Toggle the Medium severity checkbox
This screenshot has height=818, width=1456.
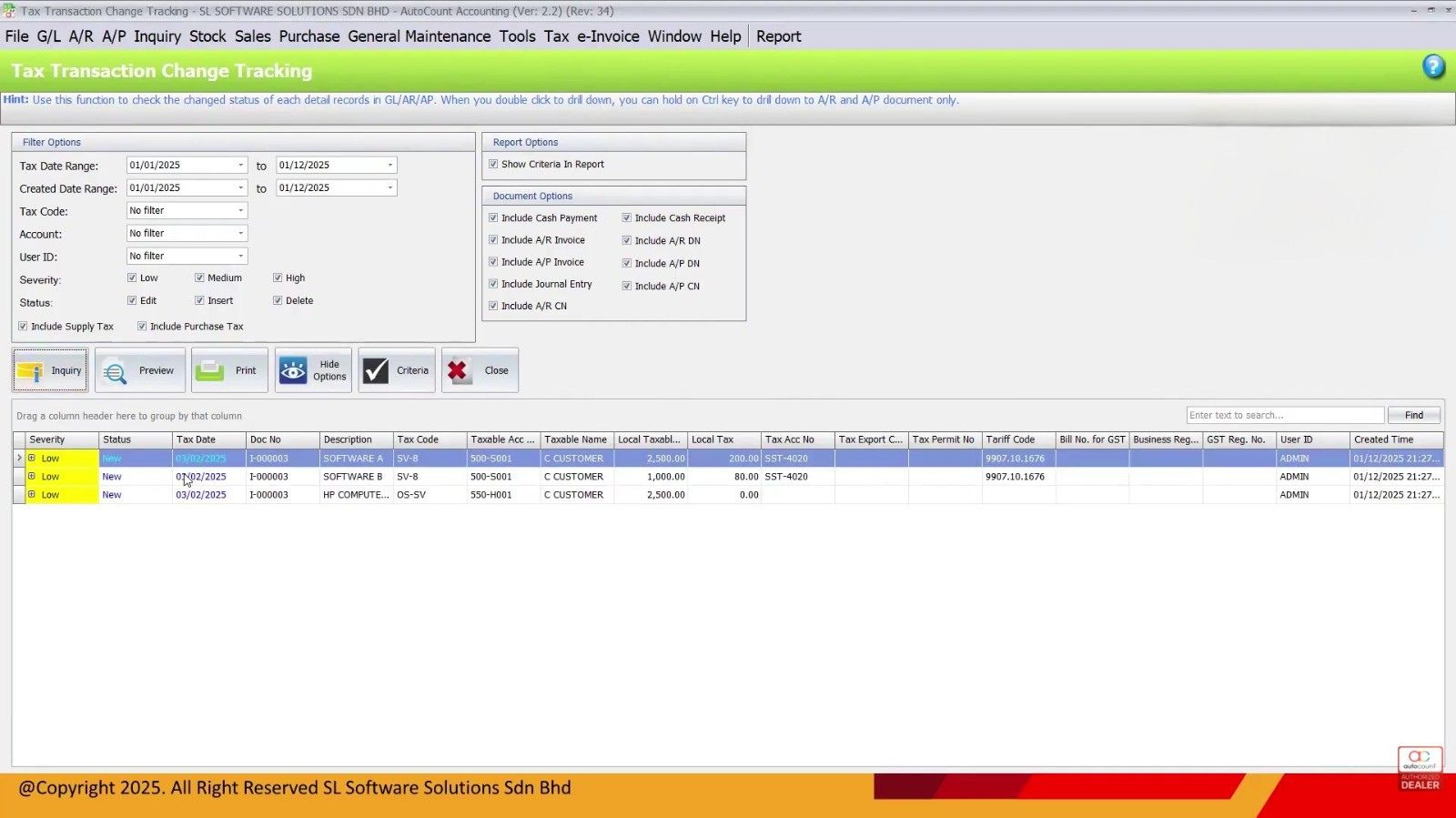click(x=199, y=278)
